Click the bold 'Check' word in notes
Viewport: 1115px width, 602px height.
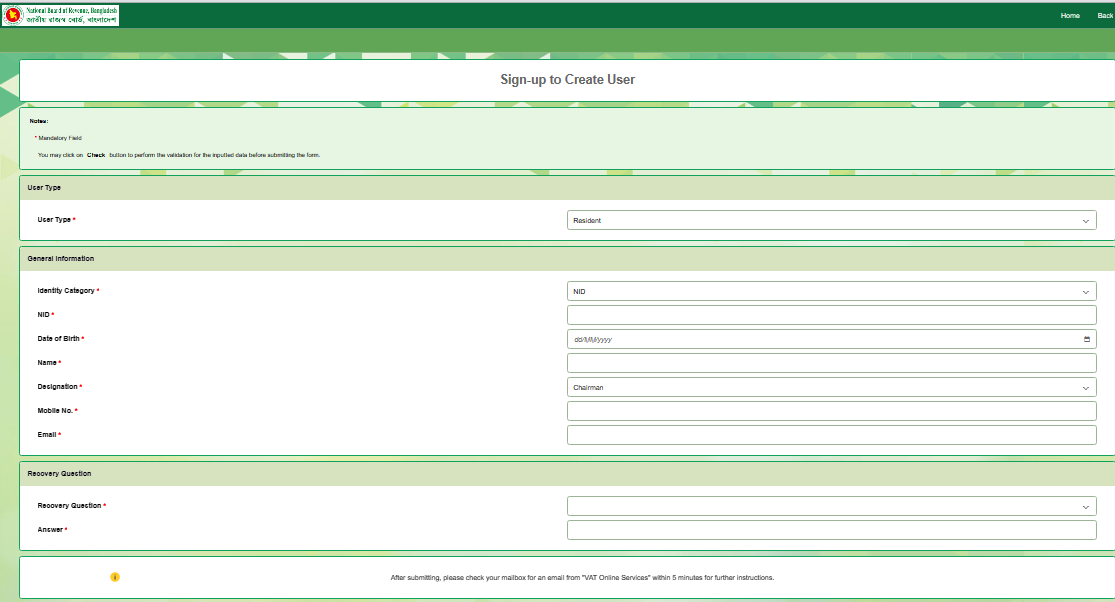click(96, 155)
